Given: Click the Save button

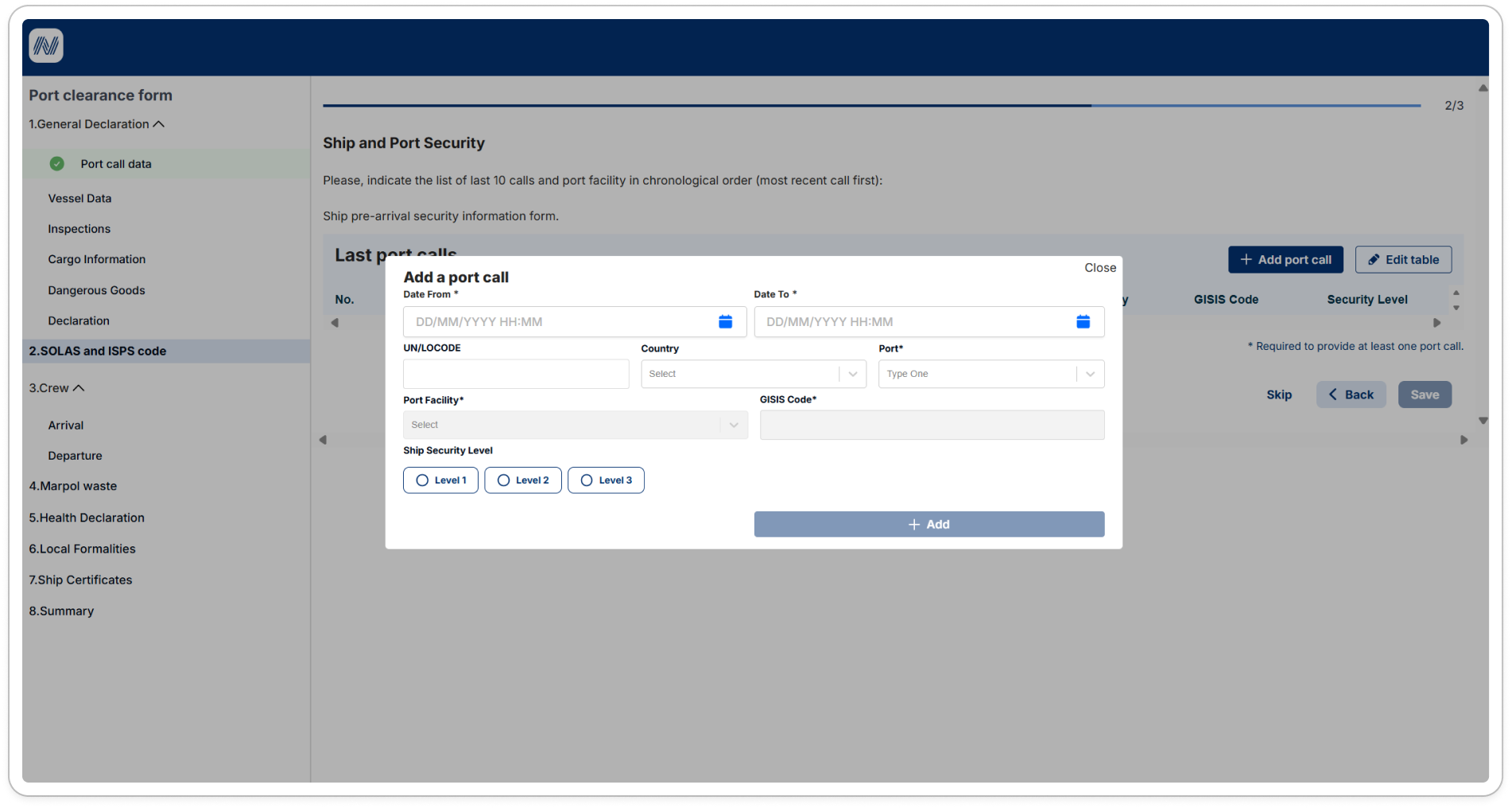Looking at the screenshot, I should (1425, 394).
